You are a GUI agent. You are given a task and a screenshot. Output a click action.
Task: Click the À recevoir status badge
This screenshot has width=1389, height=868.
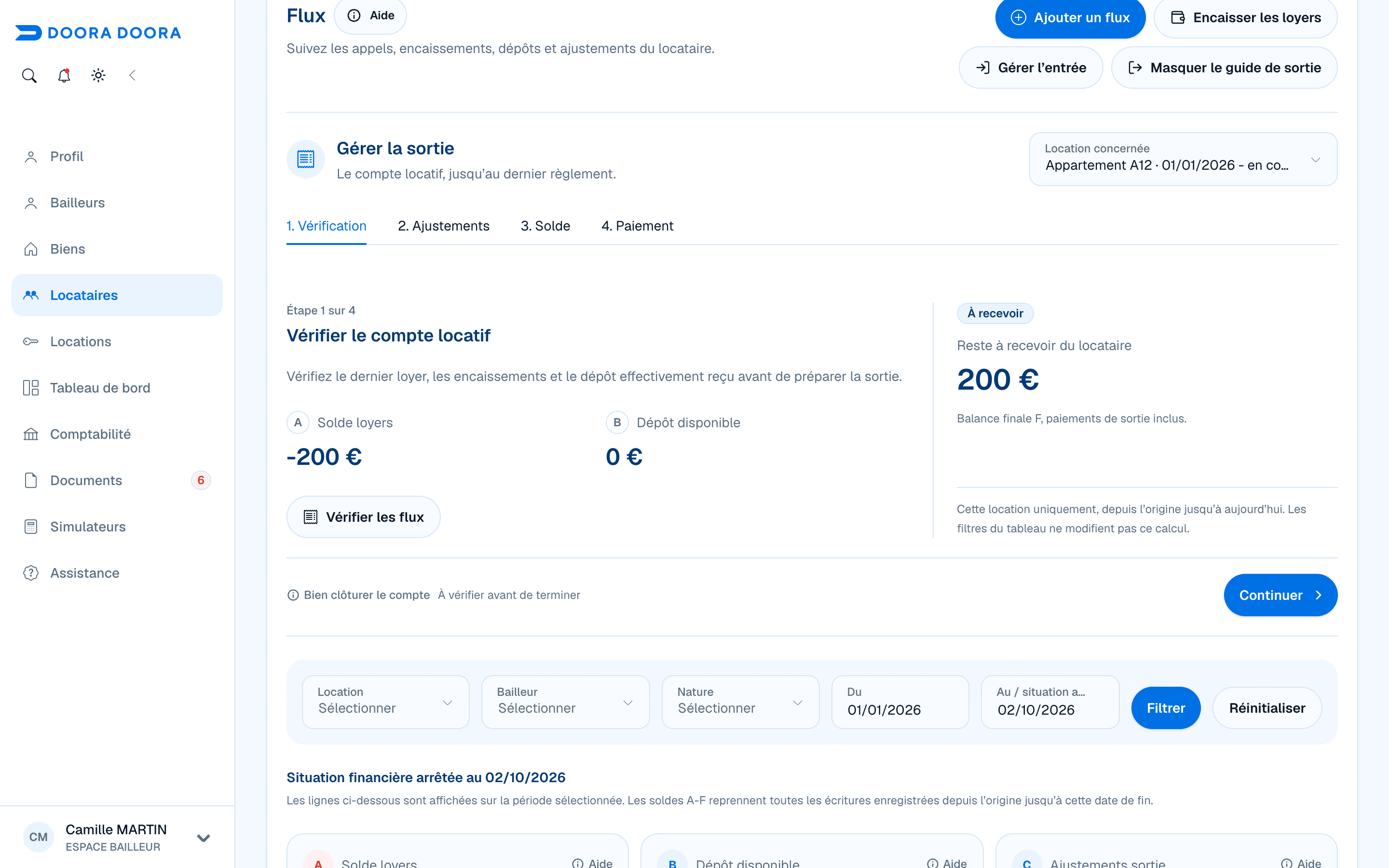(995, 313)
